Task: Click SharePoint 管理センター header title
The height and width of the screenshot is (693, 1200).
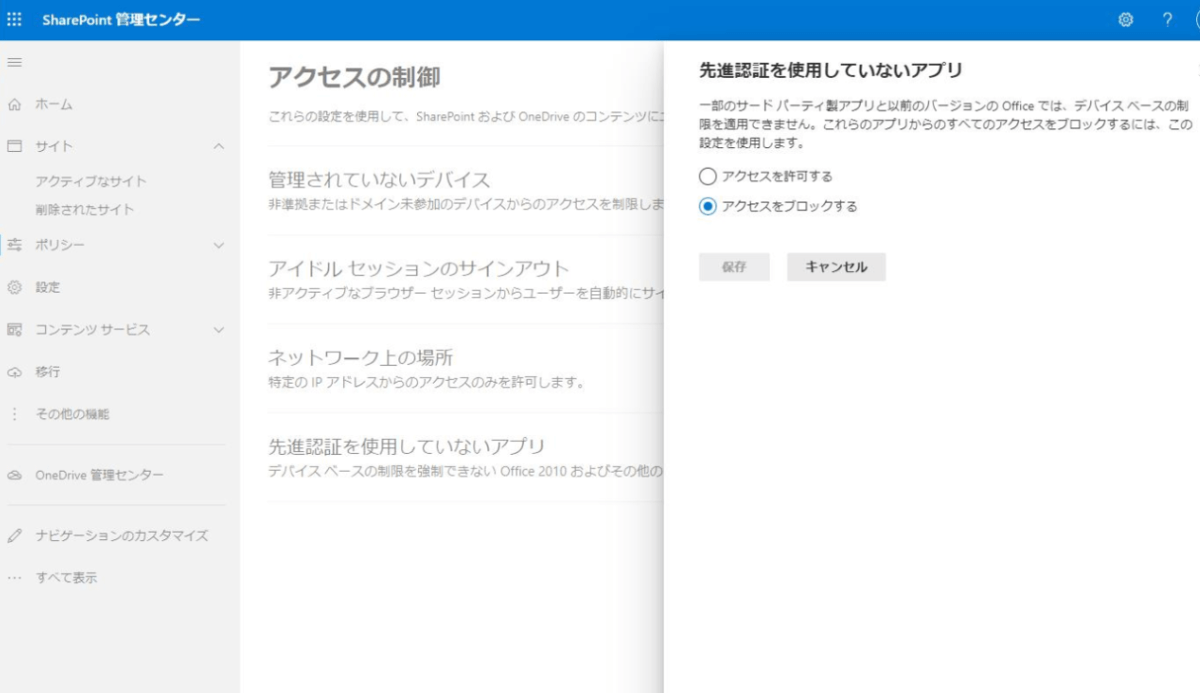Action: click(121, 20)
